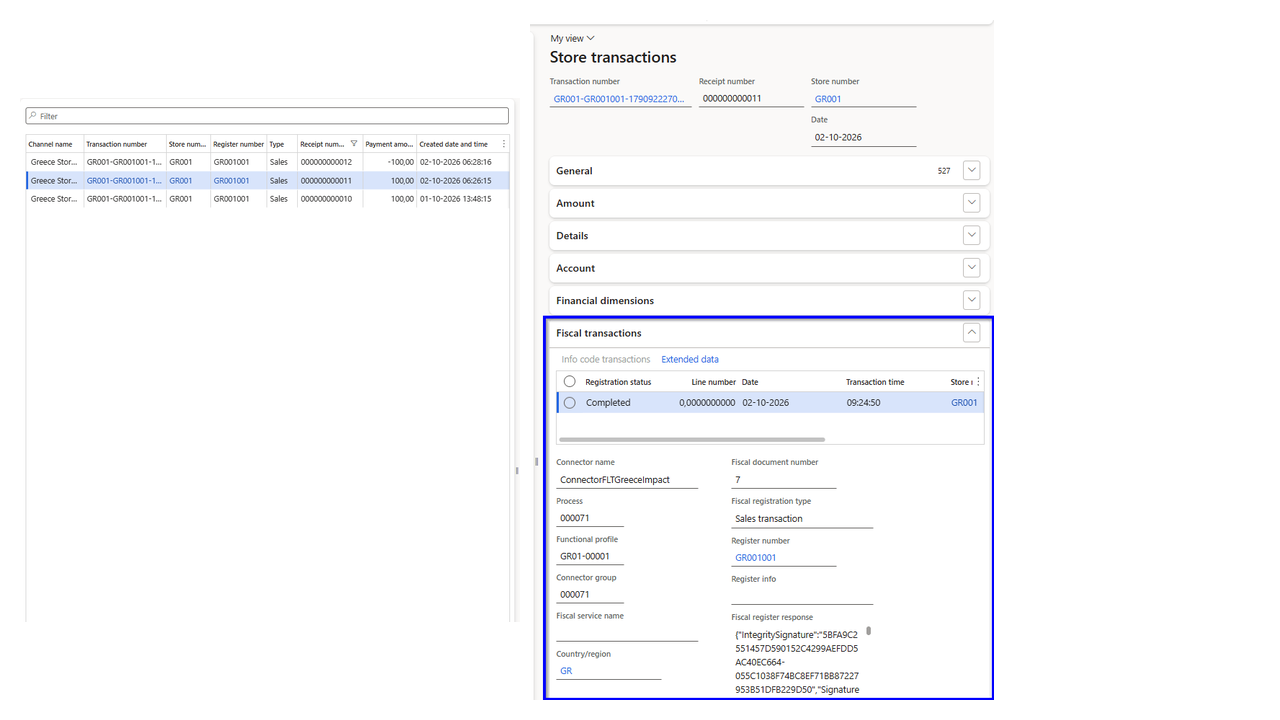Click the 09:24:50 transaction time cell

(863, 403)
